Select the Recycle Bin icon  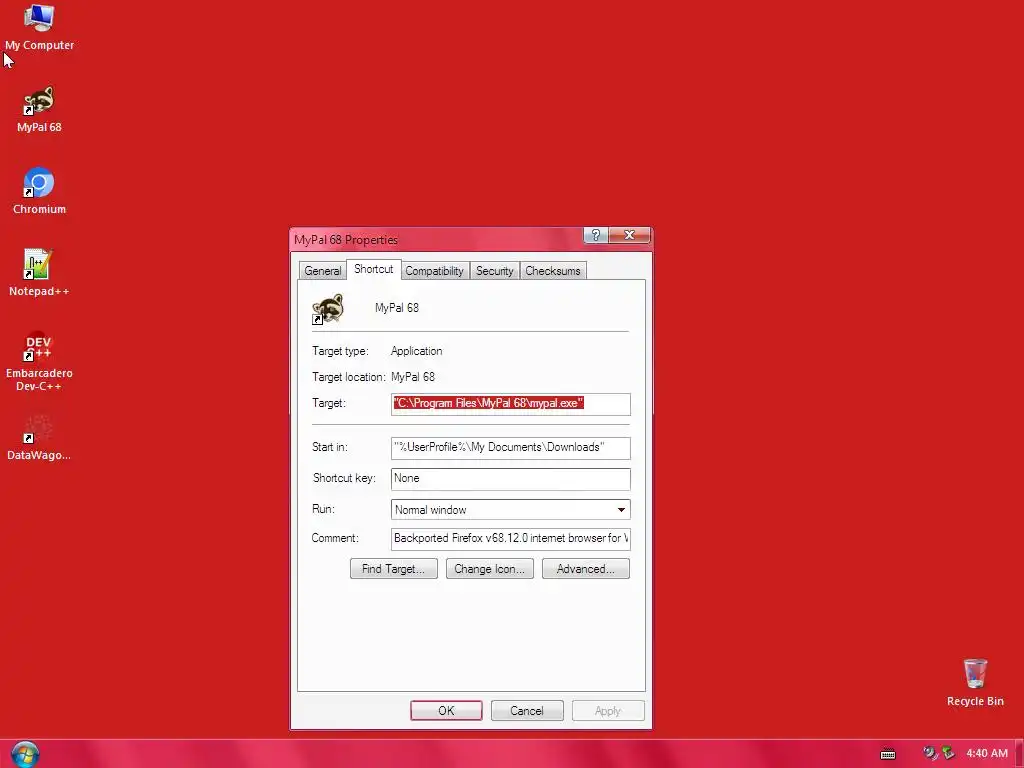pos(975,682)
